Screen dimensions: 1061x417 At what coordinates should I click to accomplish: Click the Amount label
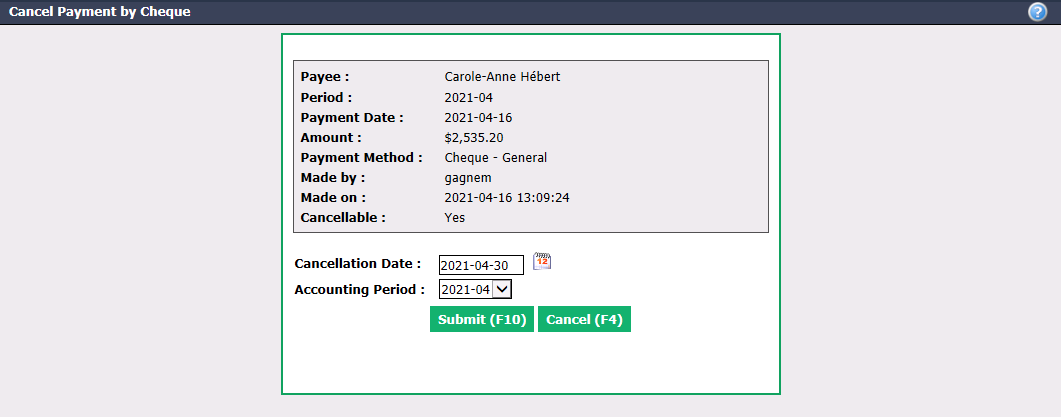click(x=331, y=137)
